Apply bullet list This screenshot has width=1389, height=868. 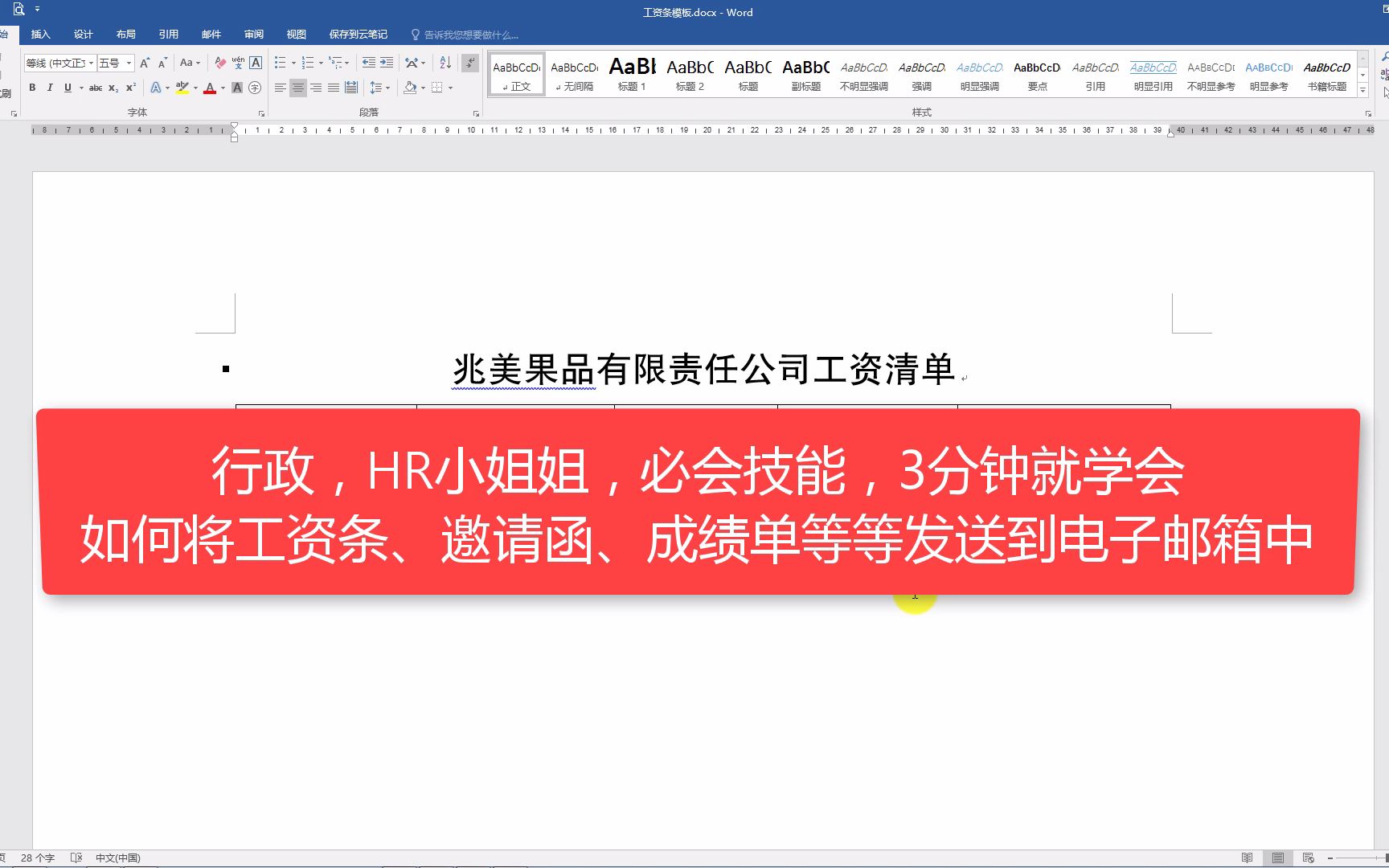(x=280, y=63)
